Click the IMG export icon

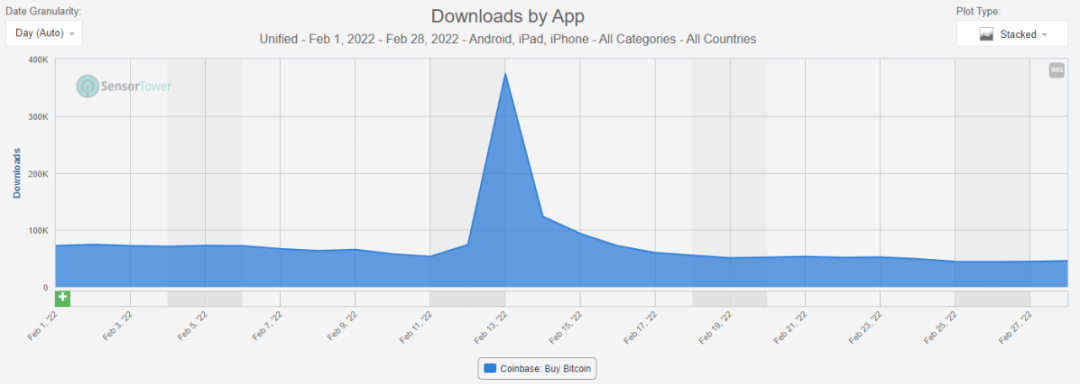pos(1057,70)
